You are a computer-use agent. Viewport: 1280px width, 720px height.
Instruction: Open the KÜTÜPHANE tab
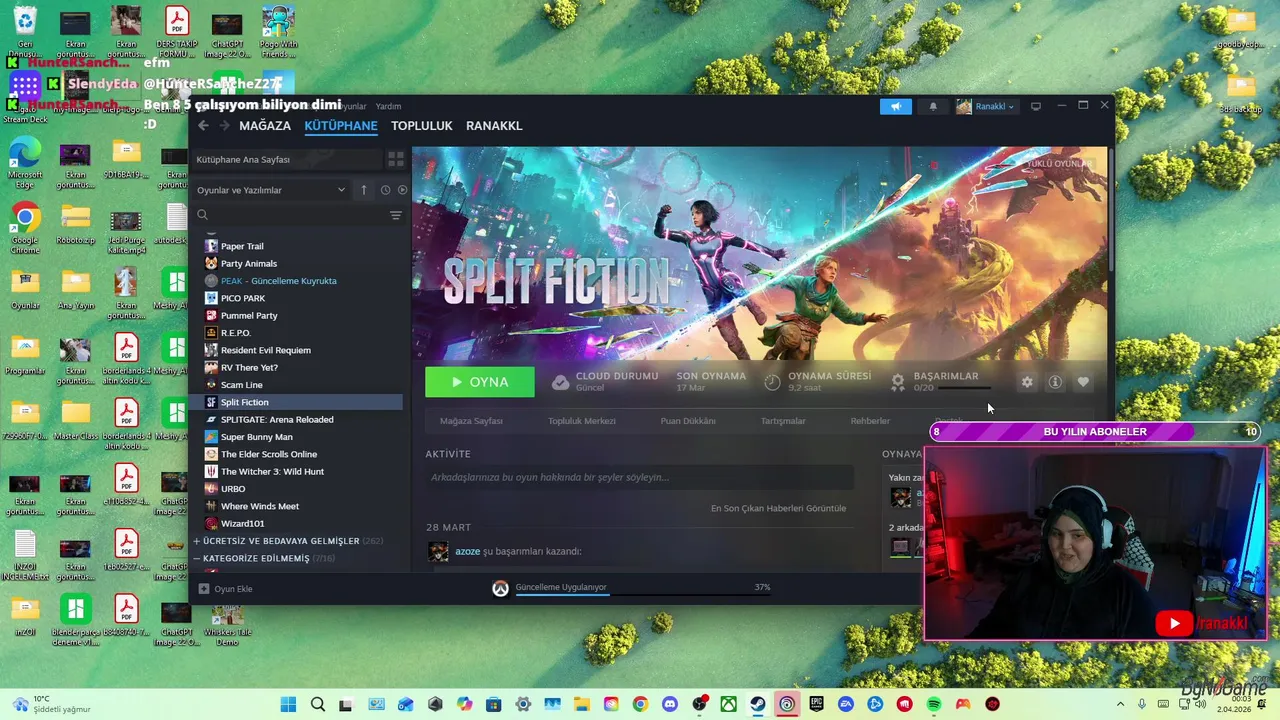[x=341, y=126]
